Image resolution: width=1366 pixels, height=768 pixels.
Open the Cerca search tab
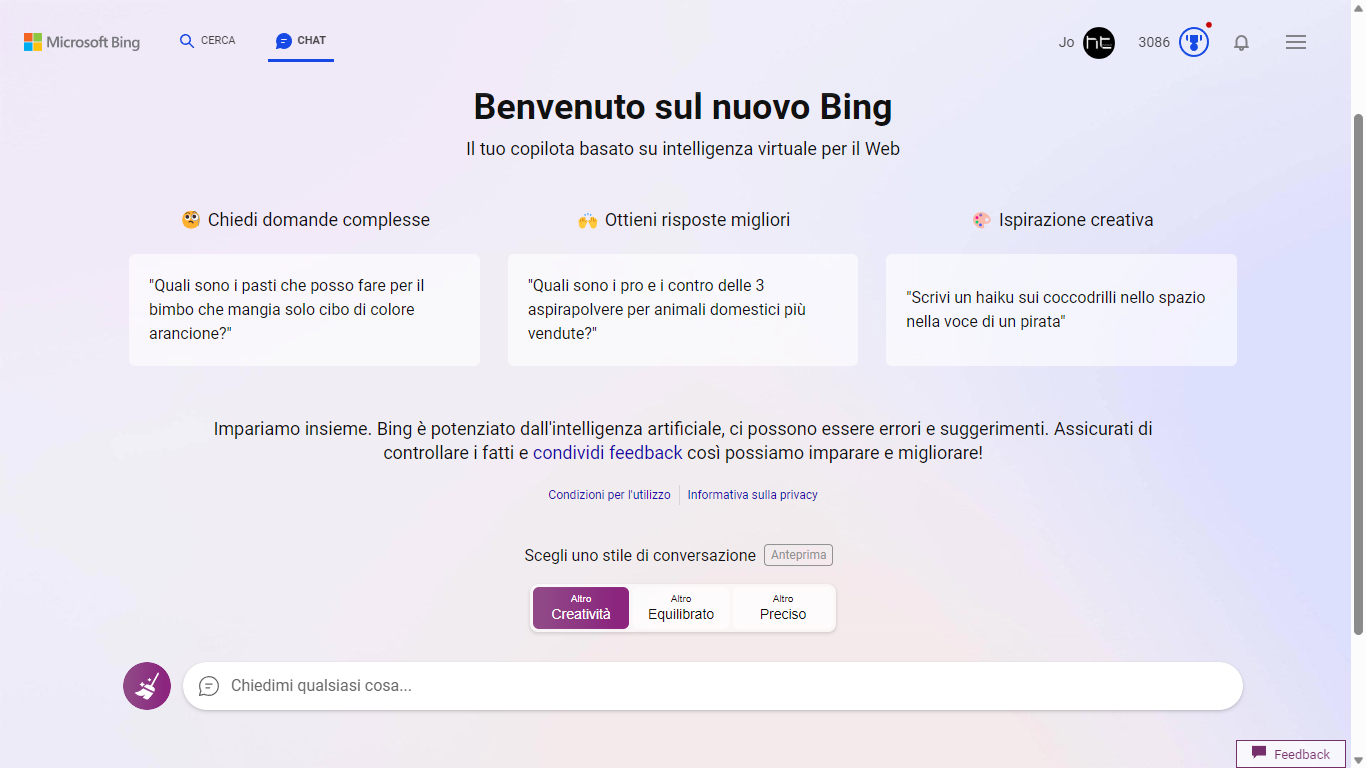[x=207, y=41]
